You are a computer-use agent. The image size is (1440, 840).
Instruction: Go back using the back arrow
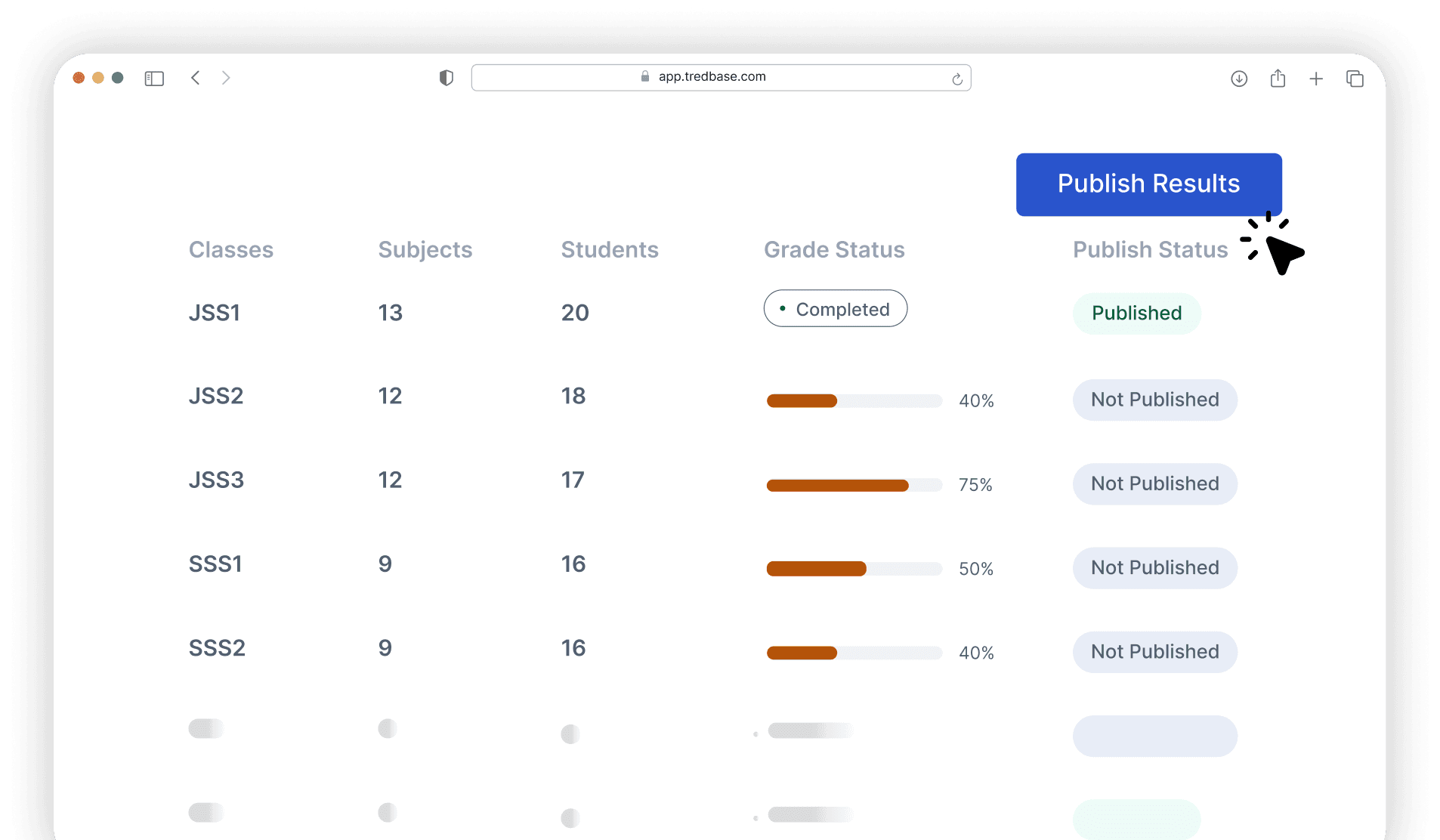[x=196, y=78]
